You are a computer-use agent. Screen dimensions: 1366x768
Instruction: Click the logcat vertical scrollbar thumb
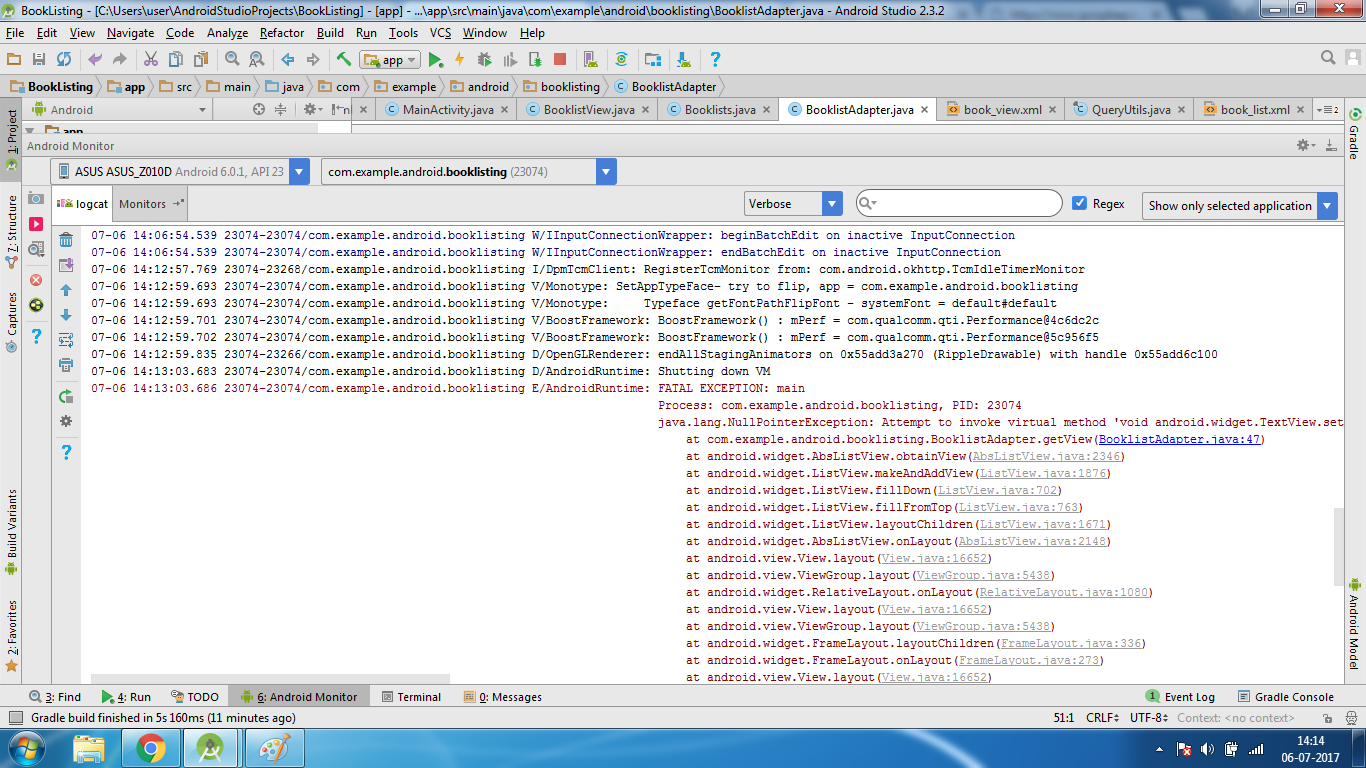point(1339,546)
